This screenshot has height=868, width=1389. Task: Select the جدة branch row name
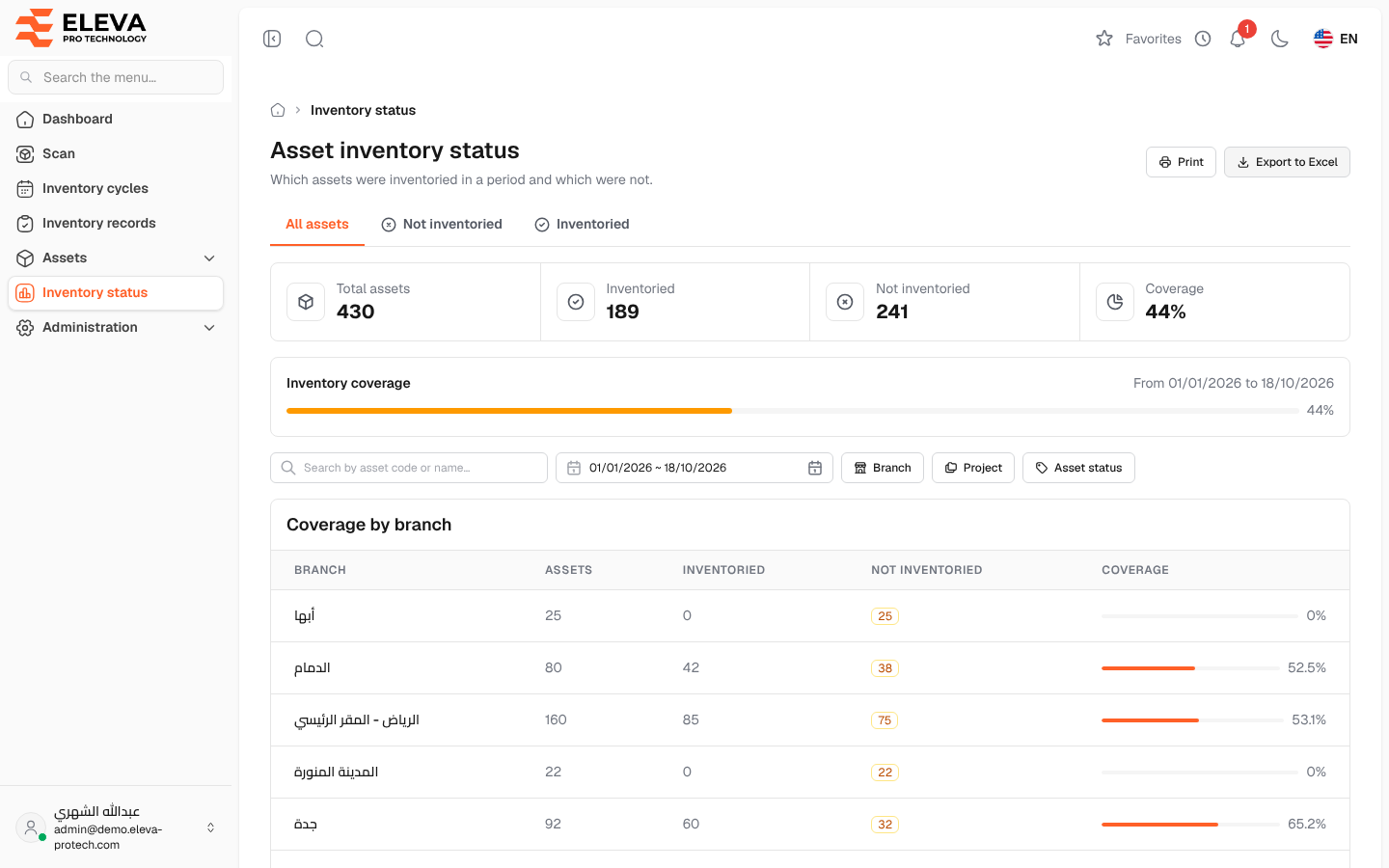click(306, 824)
